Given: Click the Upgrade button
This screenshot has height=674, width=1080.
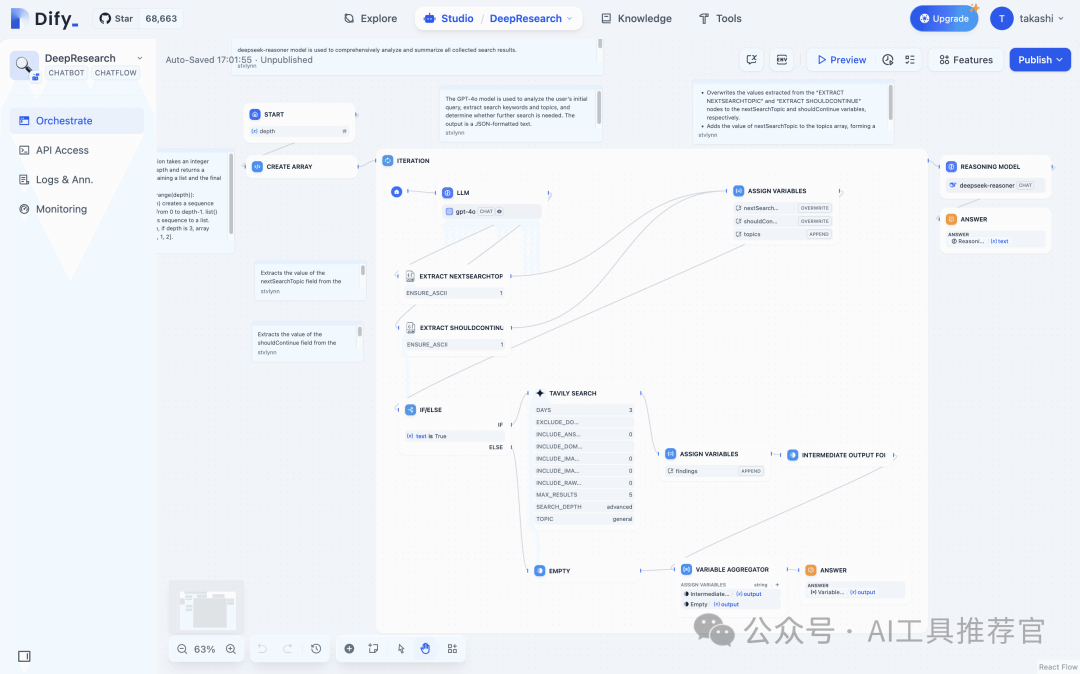Looking at the screenshot, I should 944,19.
